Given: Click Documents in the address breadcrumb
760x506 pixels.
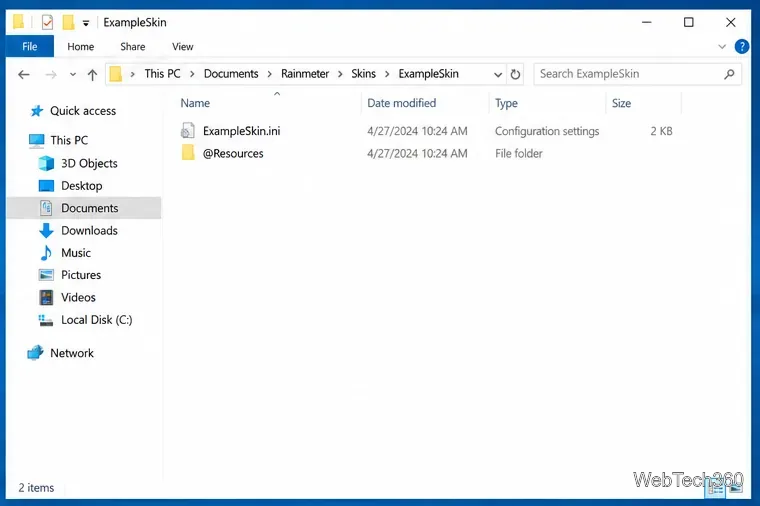Looking at the screenshot, I should [231, 74].
